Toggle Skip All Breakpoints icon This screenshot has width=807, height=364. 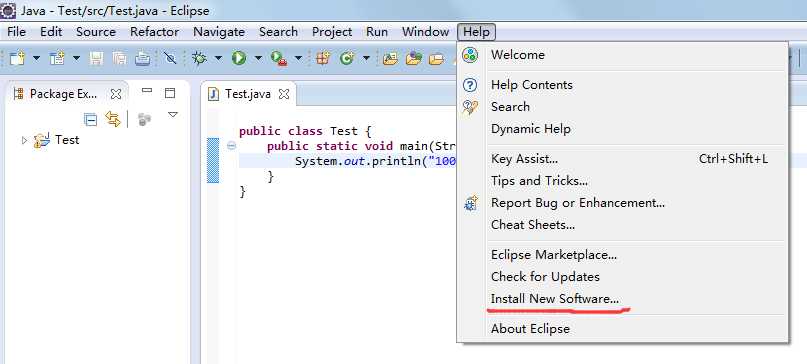pos(170,58)
